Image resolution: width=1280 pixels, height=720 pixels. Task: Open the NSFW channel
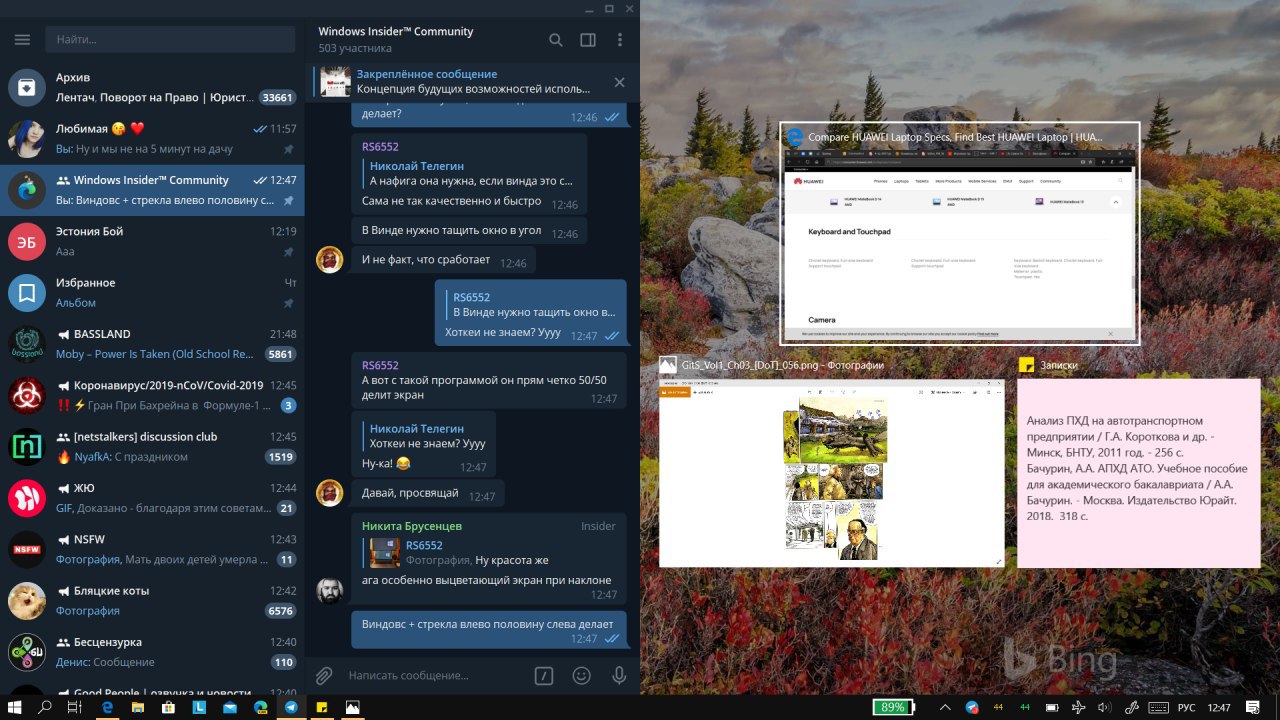pyautogui.click(x=152, y=549)
